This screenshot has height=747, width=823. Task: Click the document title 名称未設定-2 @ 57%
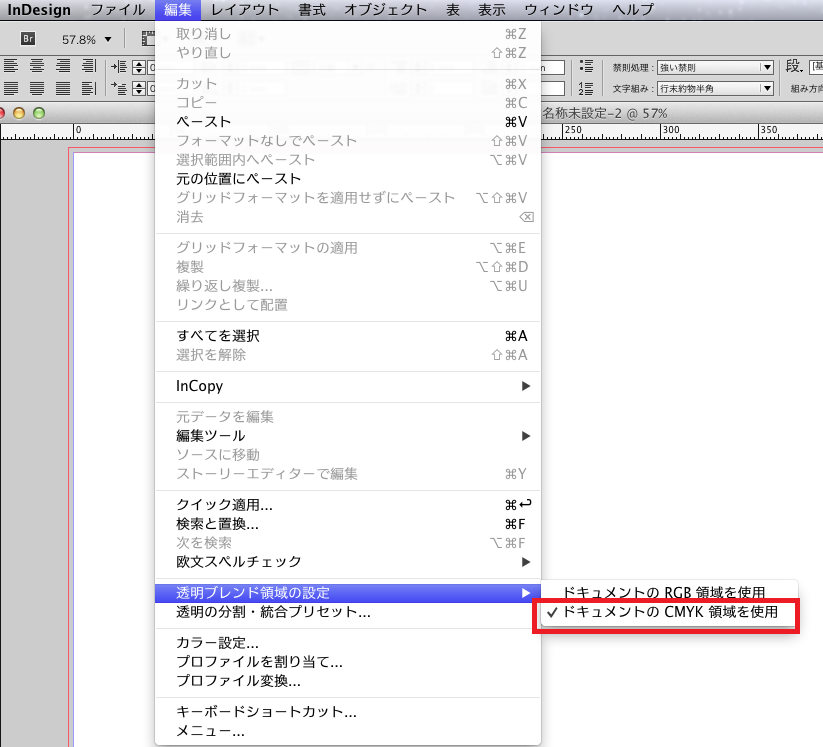(x=605, y=113)
